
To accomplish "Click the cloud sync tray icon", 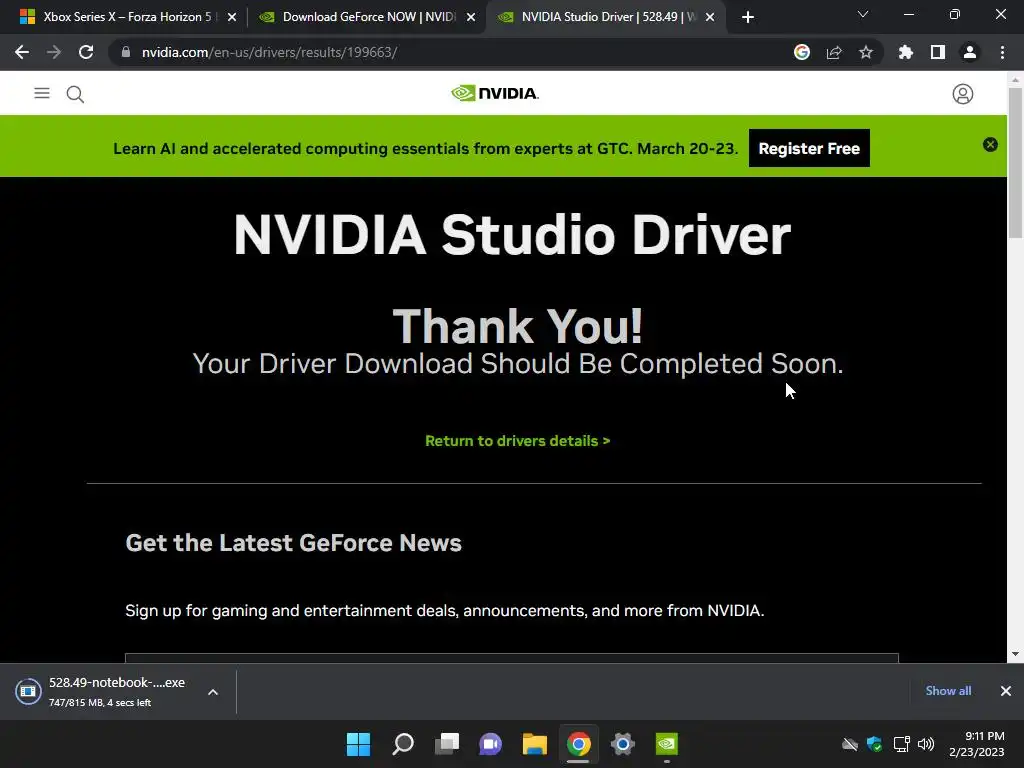I will pyautogui.click(x=850, y=744).
